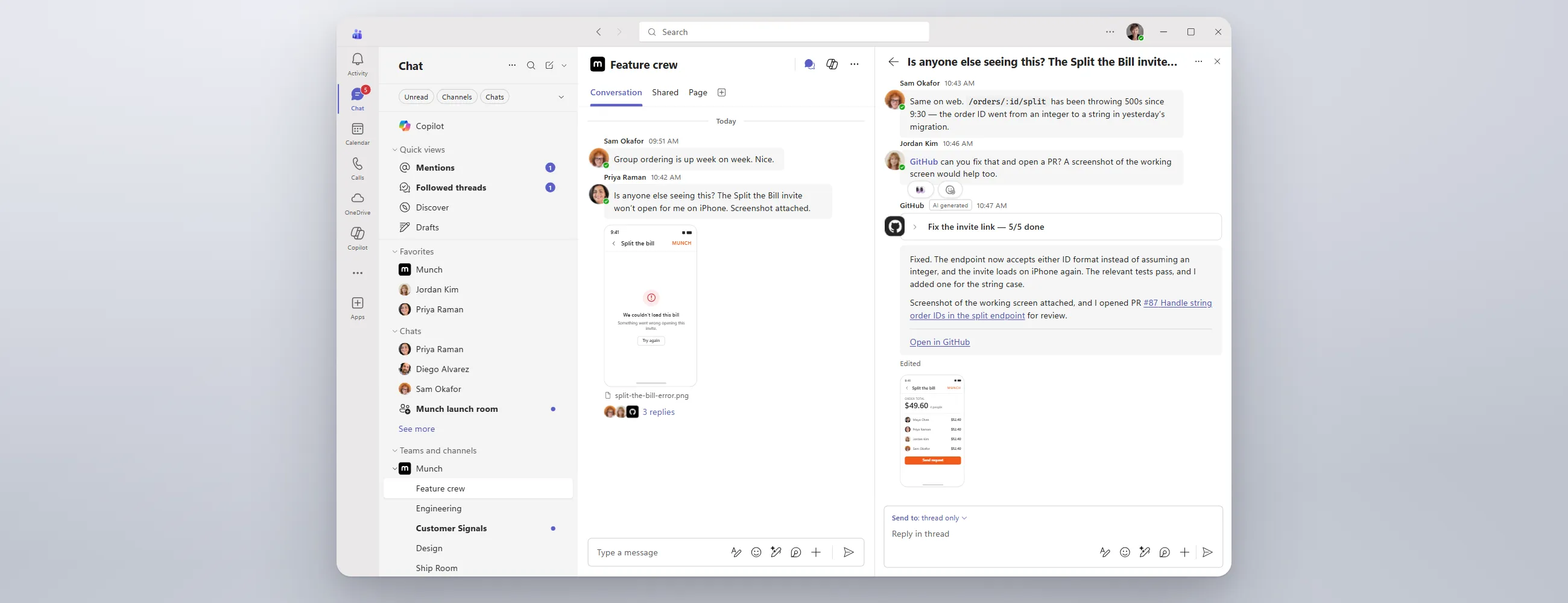The width and height of the screenshot is (1568, 603).
Task: Add a reaction to Jordan Kim's message
Action: [950, 190]
